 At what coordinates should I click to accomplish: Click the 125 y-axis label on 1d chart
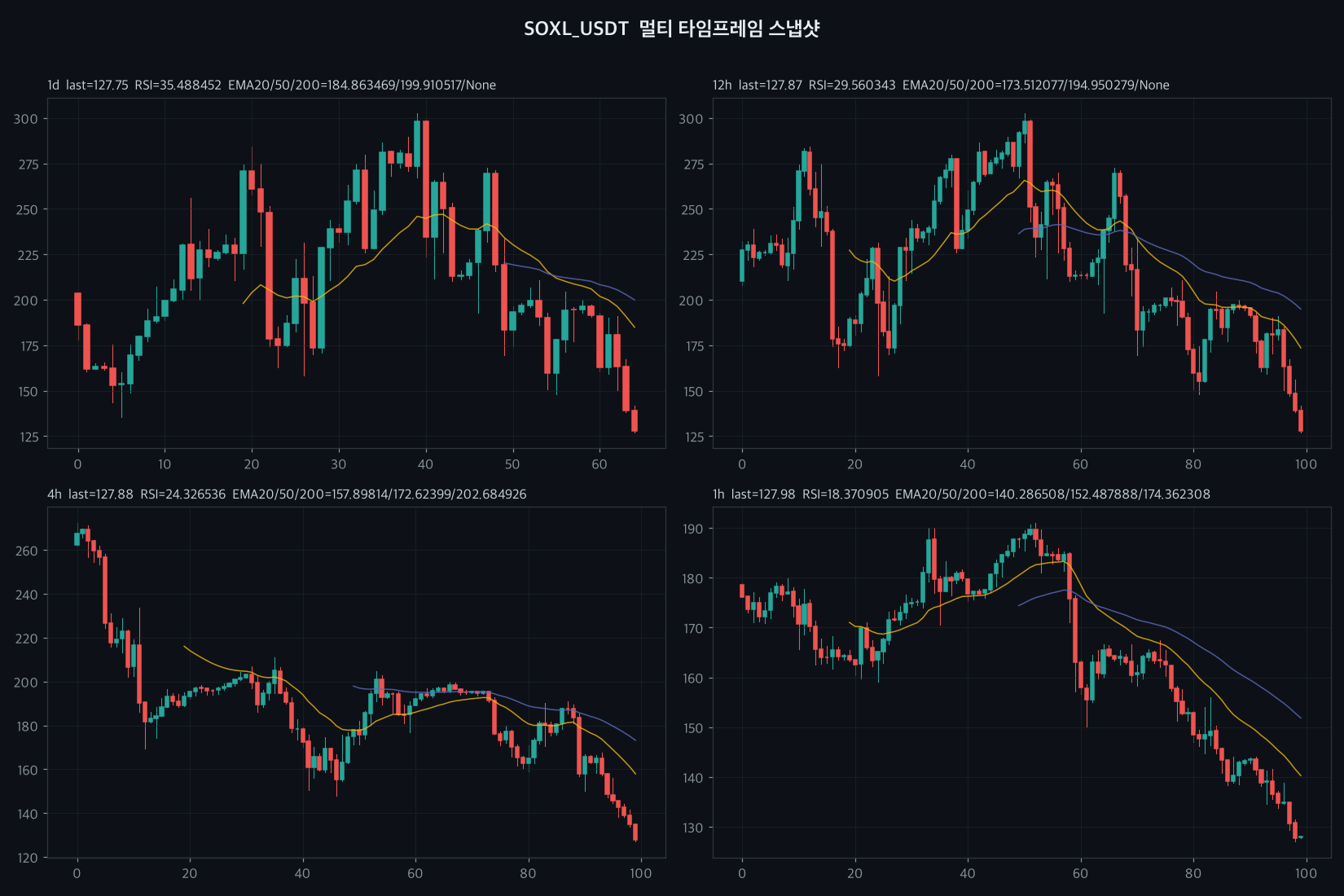29,437
